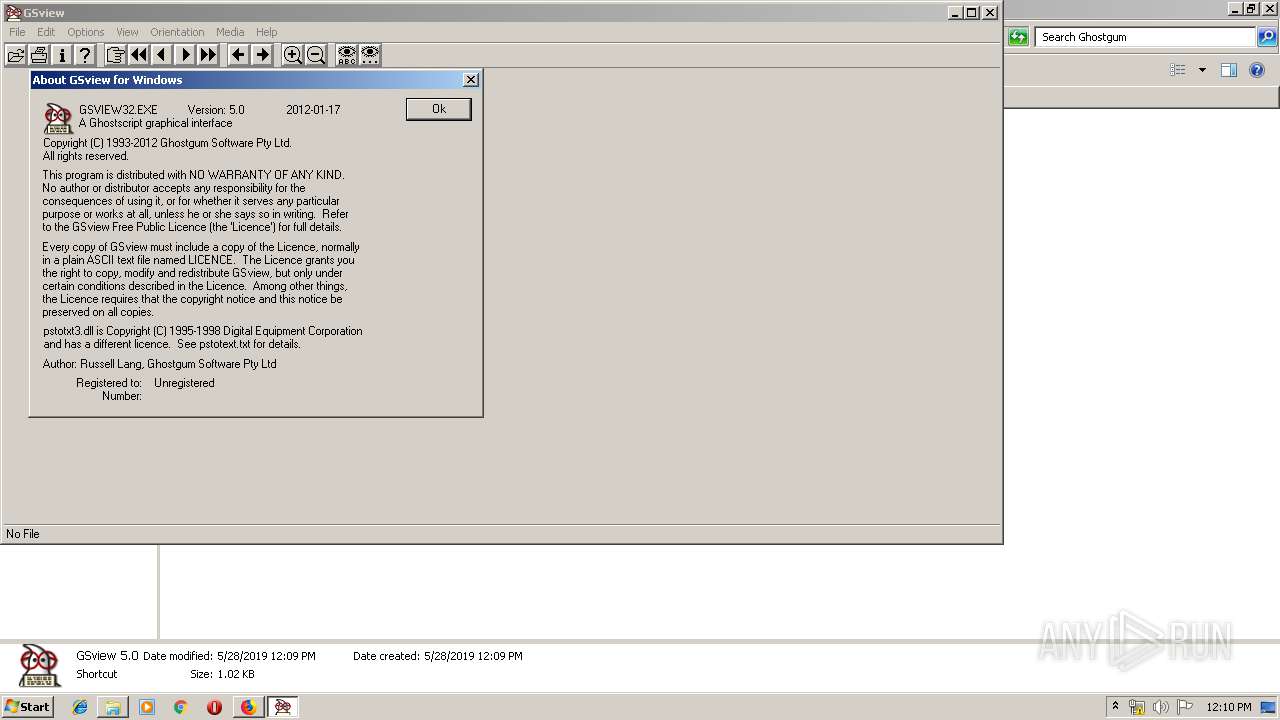
Task: Zoom out with the magnifier minus icon
Action: [316, 55]
